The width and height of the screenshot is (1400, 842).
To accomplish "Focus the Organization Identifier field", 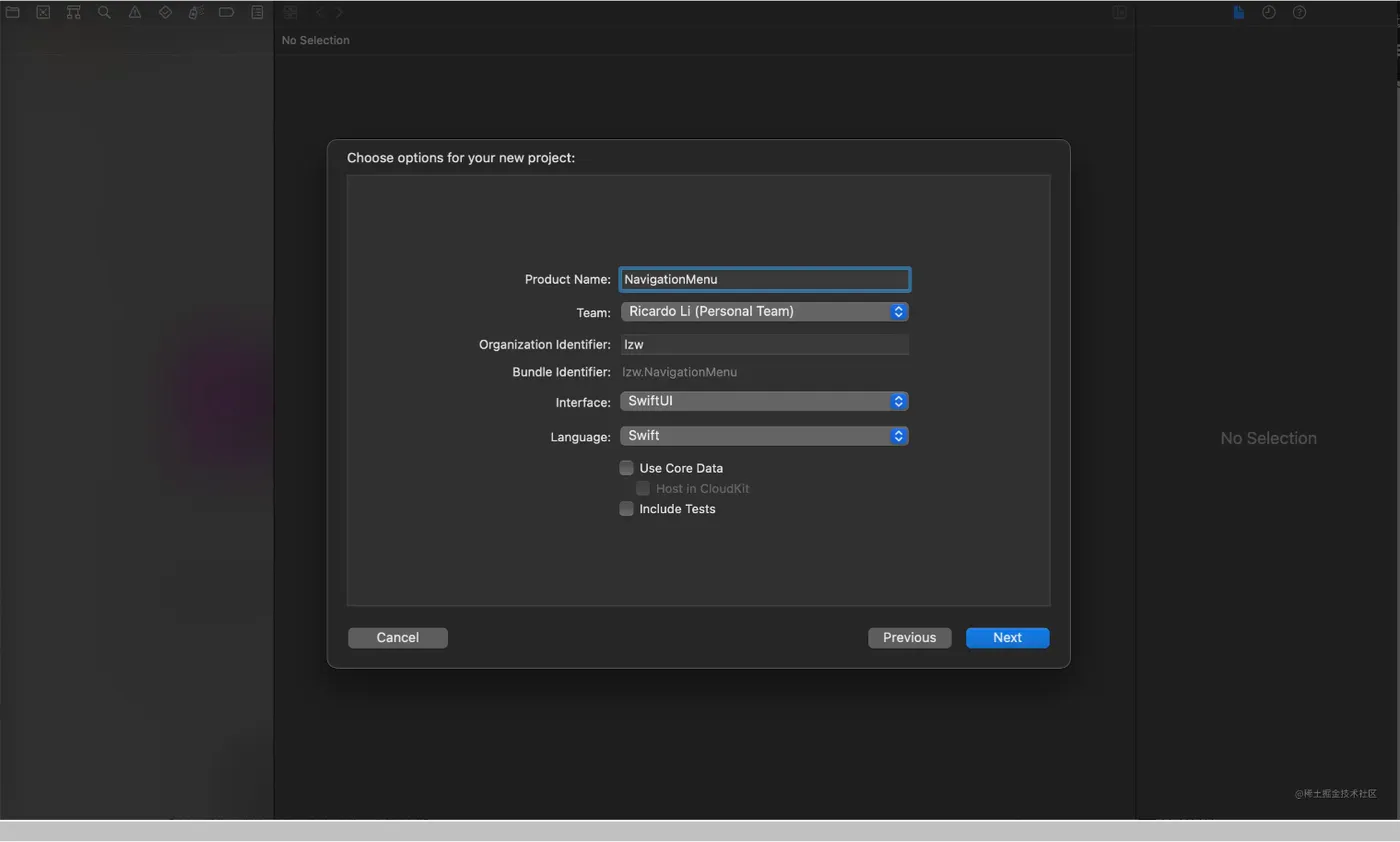I will (764, 344).
